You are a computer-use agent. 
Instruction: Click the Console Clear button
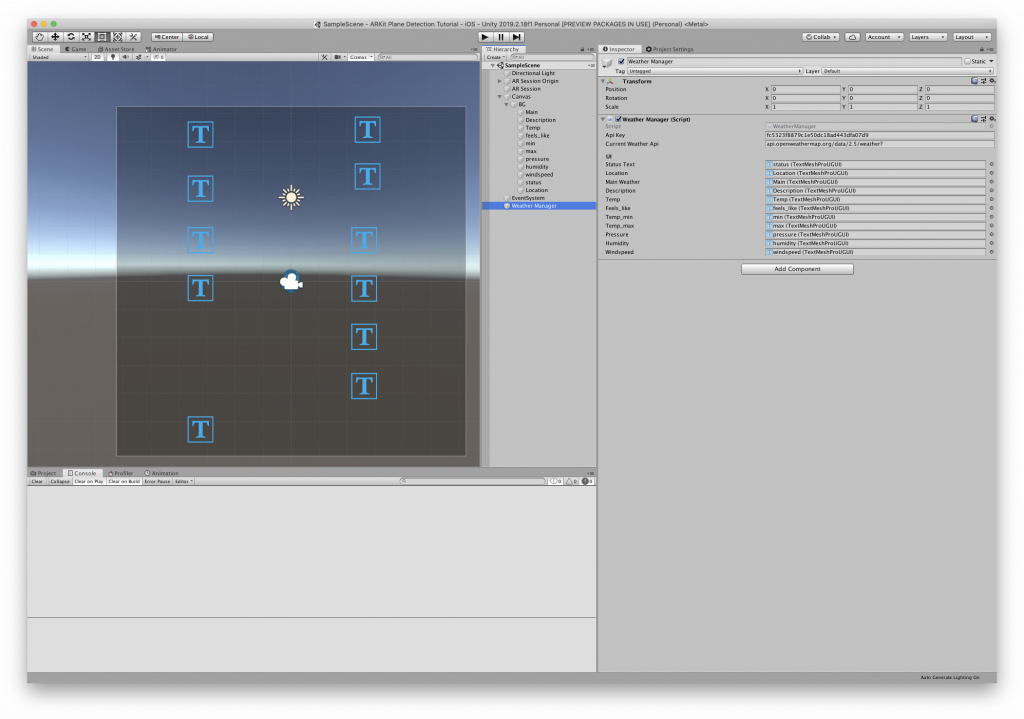coord(37,481)
